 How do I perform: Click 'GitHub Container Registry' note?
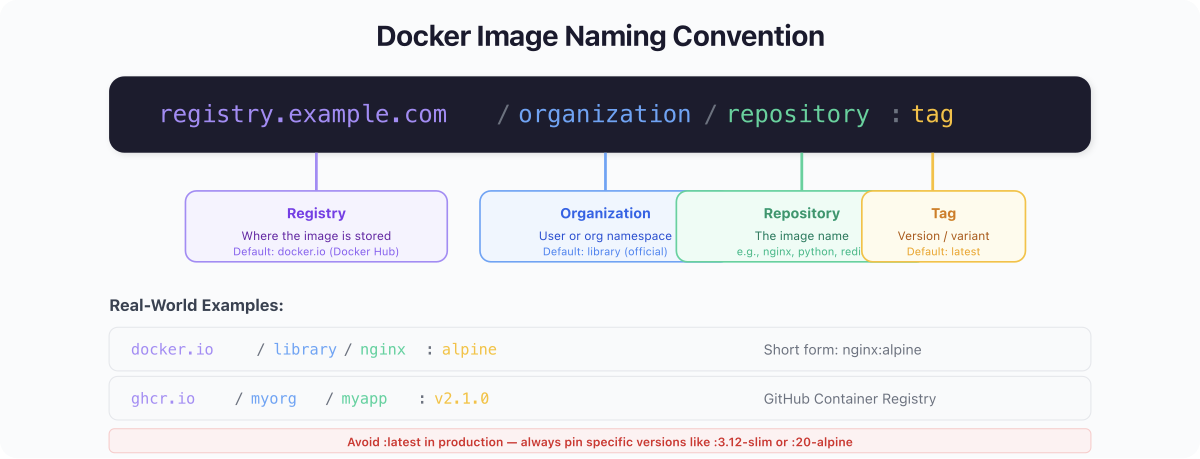pos(849,399)
